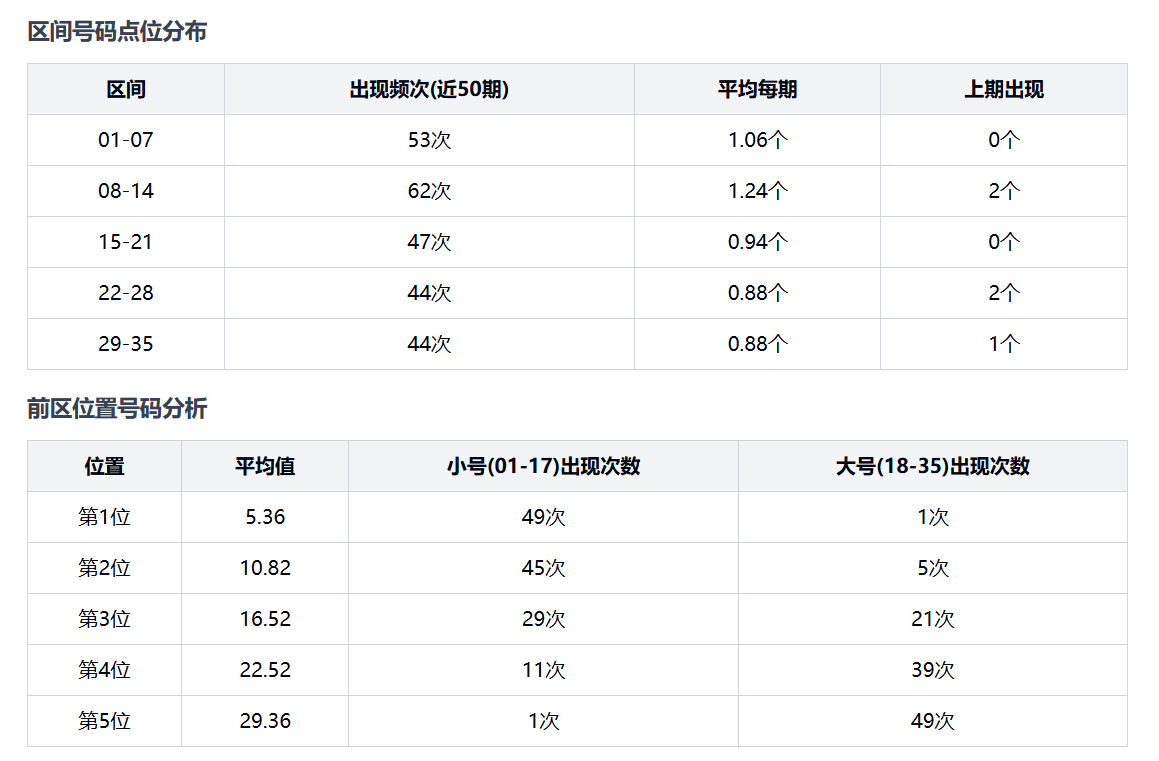Click the 29次 cell in the 第3位 row
1159x761 pixels.
pos(543,619)
